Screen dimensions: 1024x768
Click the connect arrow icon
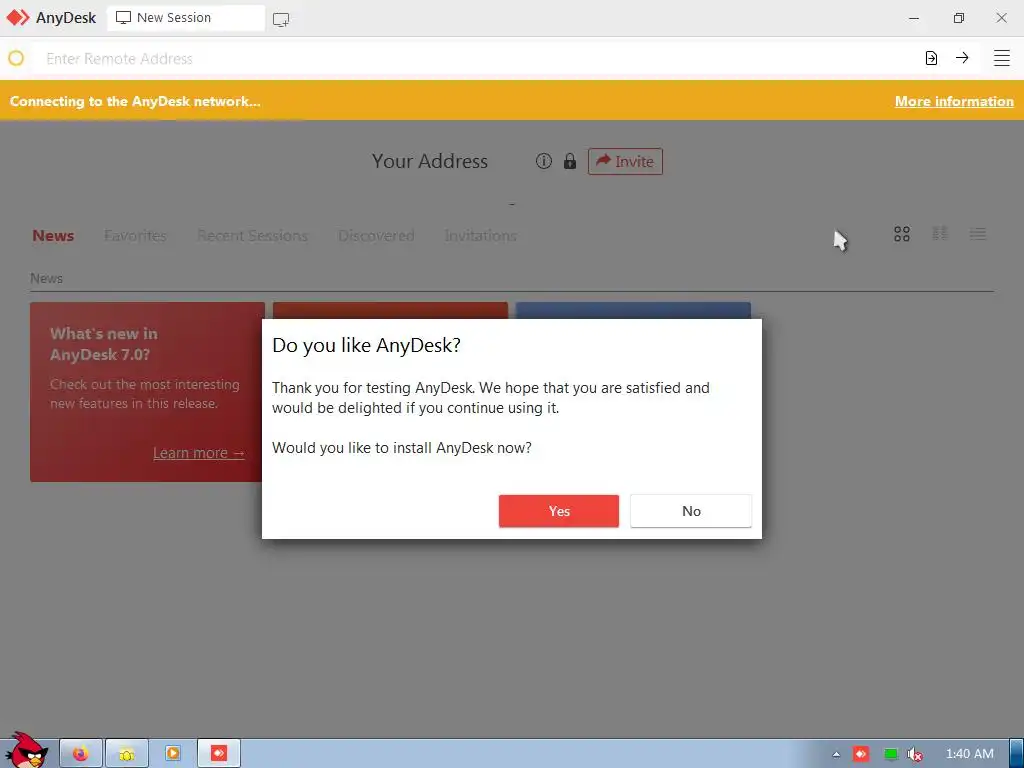(x=962, y=58)
